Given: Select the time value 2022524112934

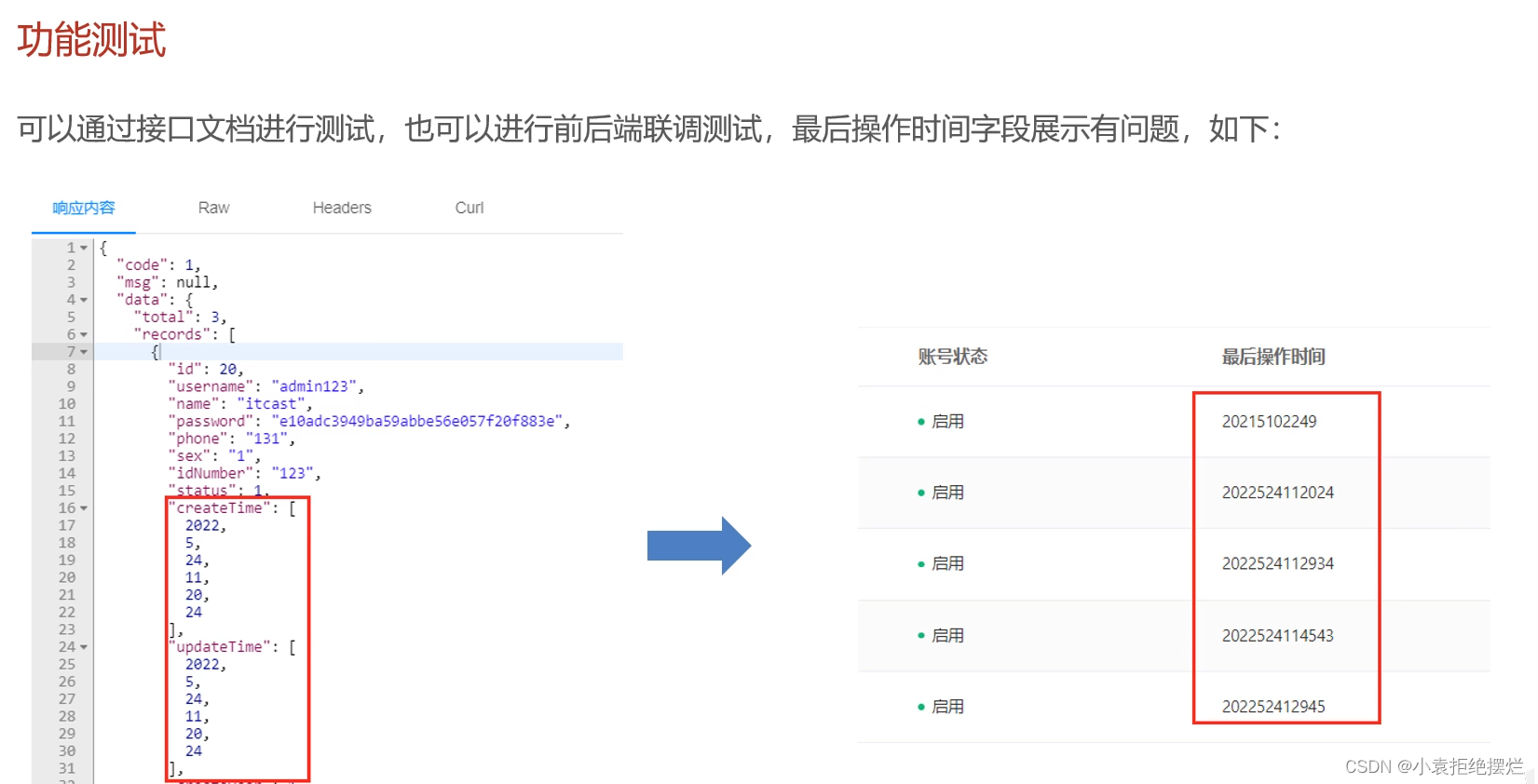Looking at the screenshot, I should [x=1277, y=564].
